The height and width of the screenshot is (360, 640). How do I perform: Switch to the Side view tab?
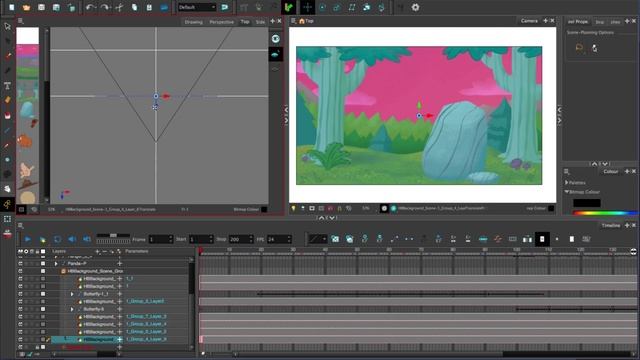(260, 22)
